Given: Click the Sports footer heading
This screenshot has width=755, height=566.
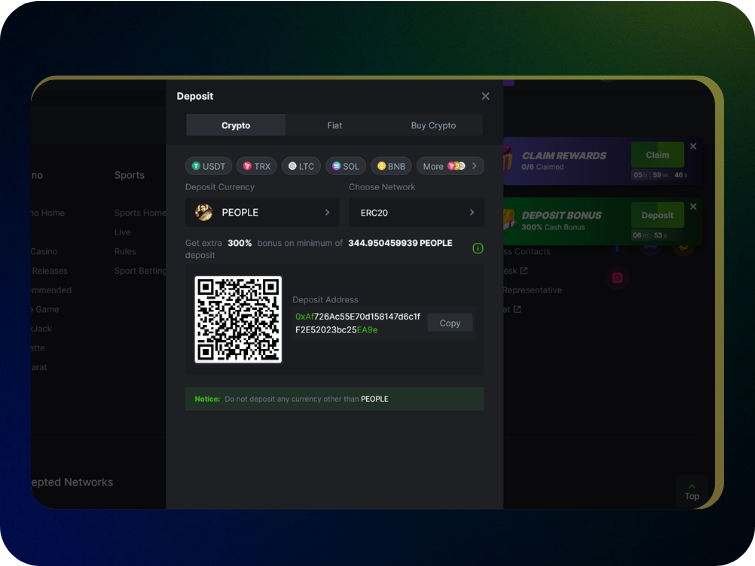Looking at the screenshot, I should (129, 175).
